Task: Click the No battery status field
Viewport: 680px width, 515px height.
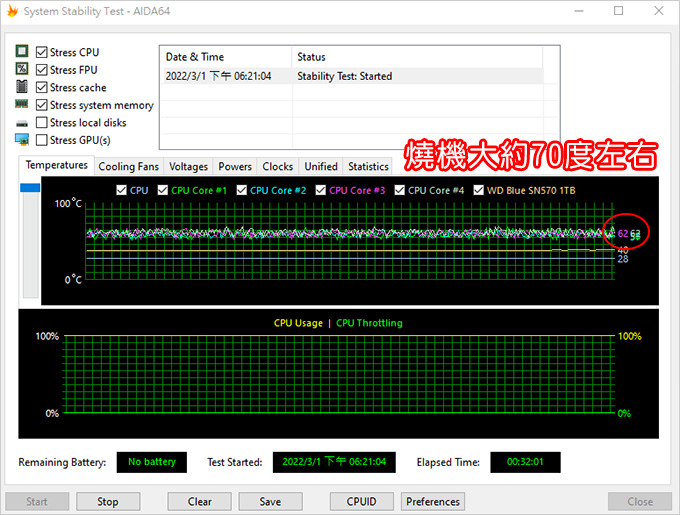Action: tap(152, 462)
